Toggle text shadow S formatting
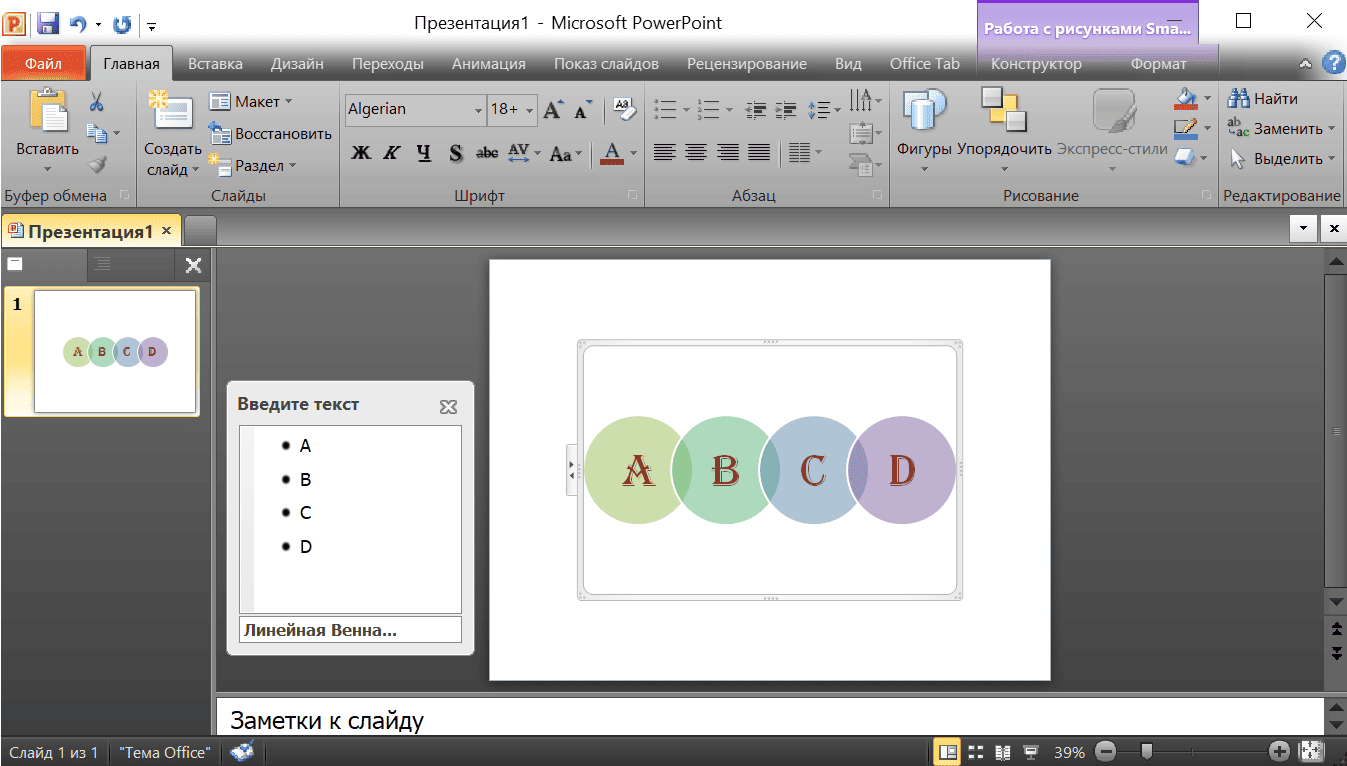 pos(455,154)
